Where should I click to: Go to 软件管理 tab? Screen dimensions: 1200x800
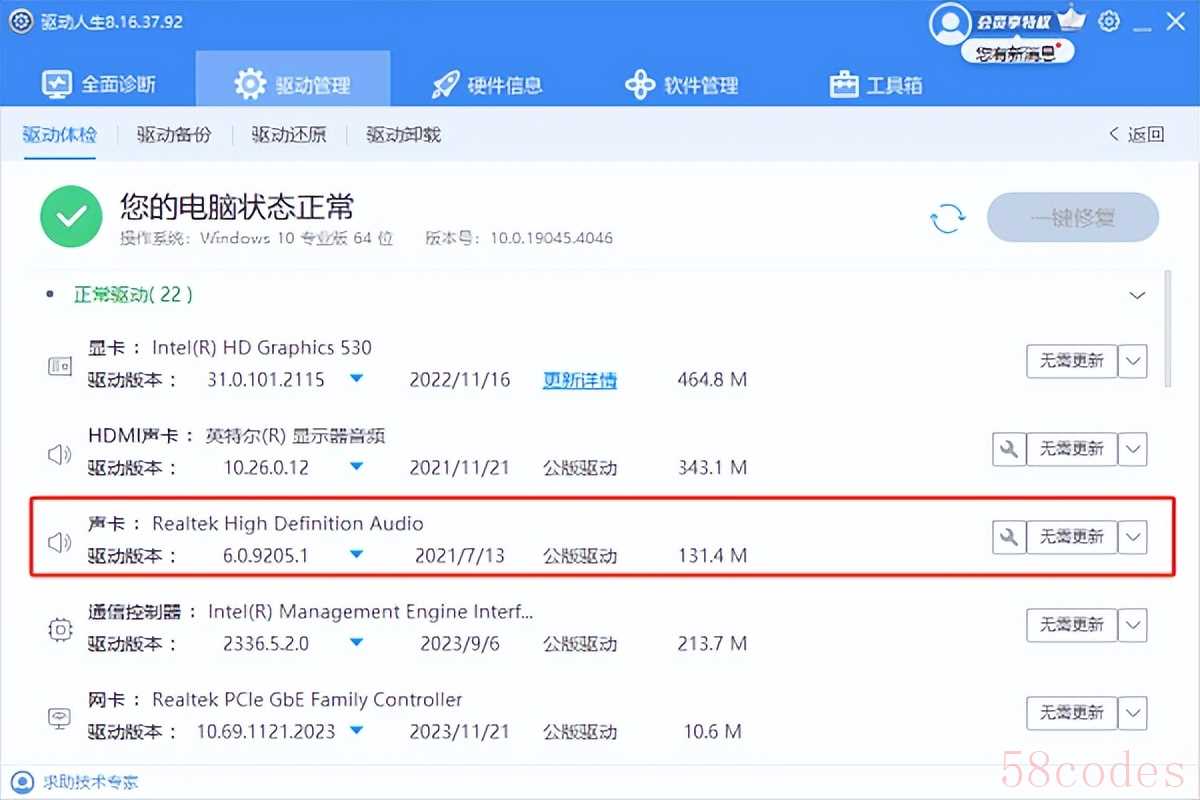(x=682, y=84)
